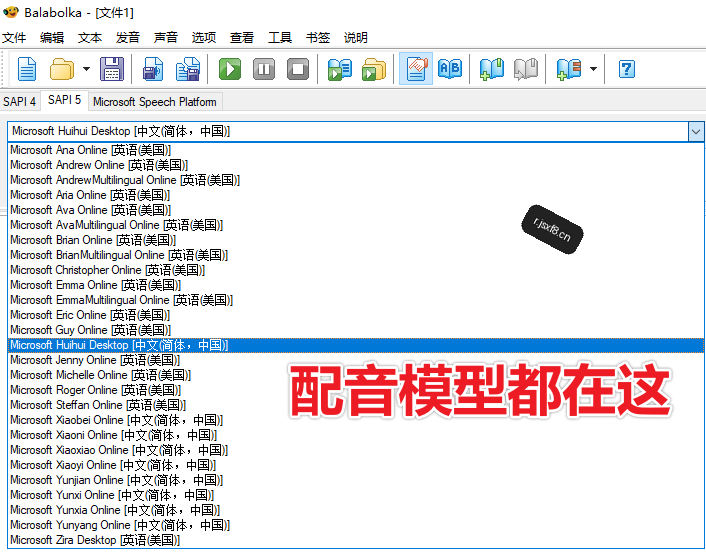Select Microsoft Xiaoni Online voice
The image size is (706, 552).
[356, 435]
